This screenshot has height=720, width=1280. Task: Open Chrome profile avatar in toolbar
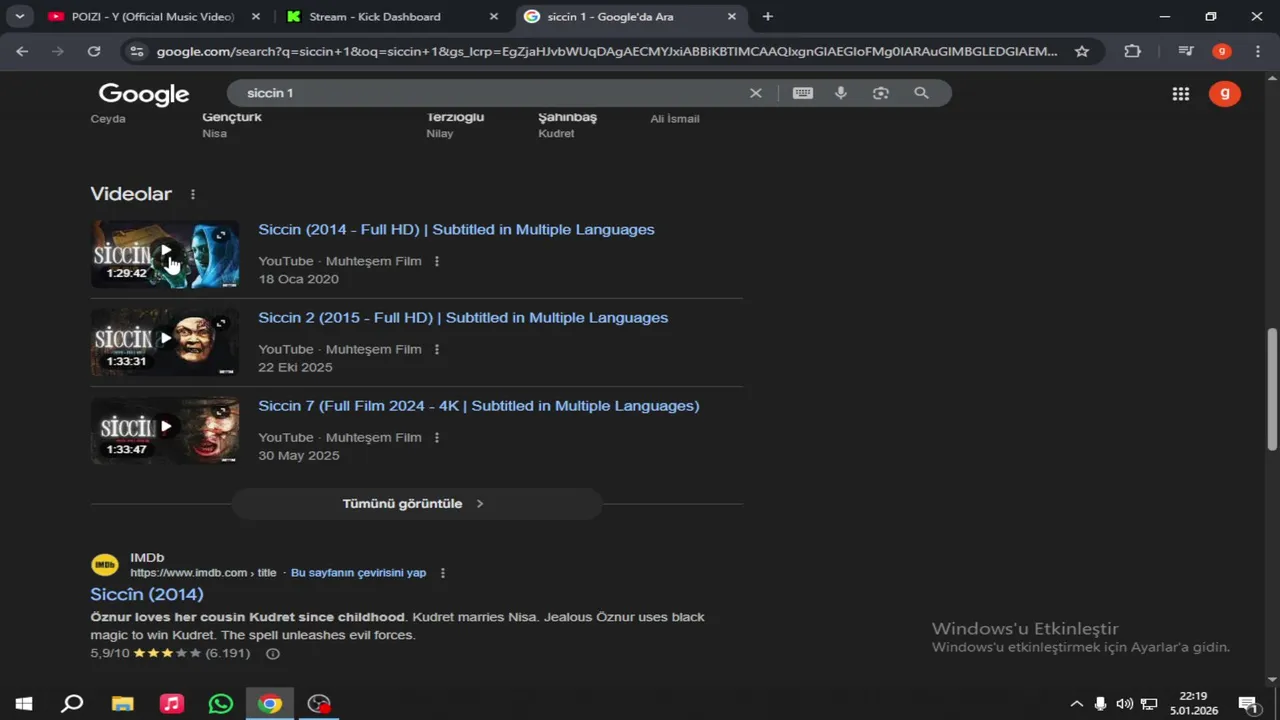[x=1221, y=51]
